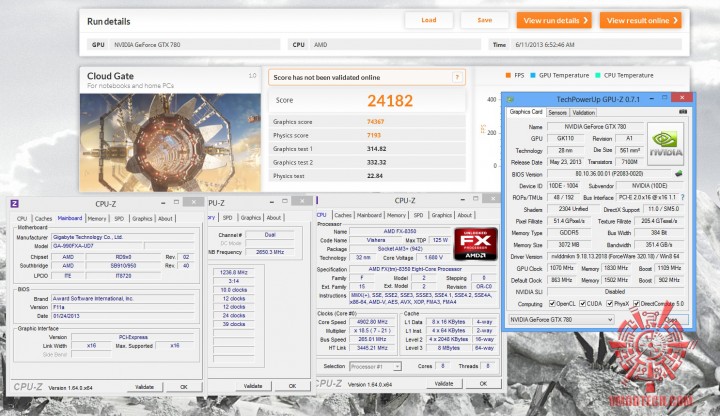The image size is (720, 416).
Task: Click the NVIDIA logo in GPU-Z
Action: pyautogui.click(x=665, y=144)
